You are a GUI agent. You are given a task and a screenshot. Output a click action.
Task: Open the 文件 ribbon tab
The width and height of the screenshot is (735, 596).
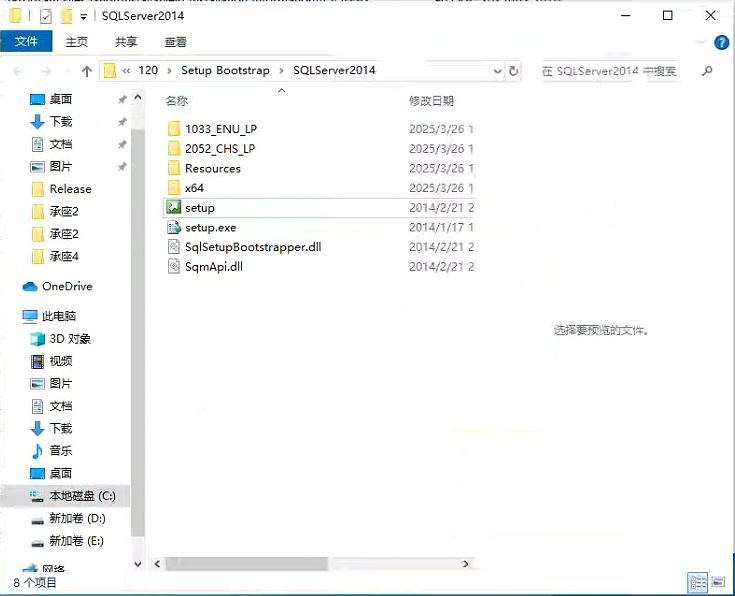tap(26, 42)
